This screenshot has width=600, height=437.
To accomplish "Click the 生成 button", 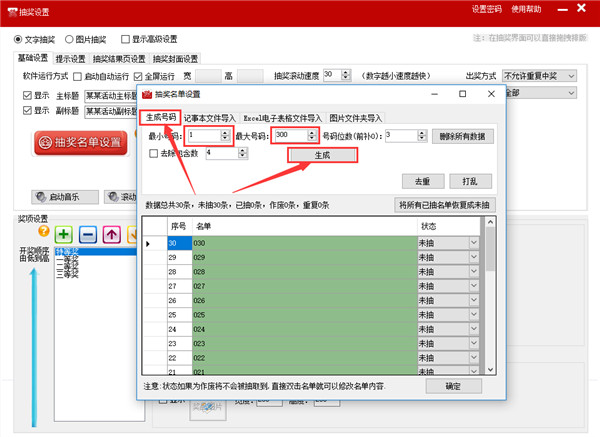I will [322, 155].
